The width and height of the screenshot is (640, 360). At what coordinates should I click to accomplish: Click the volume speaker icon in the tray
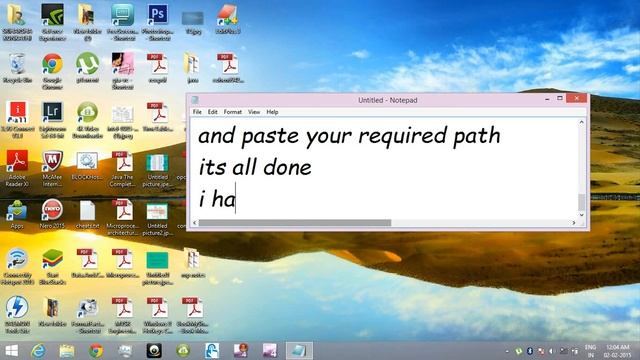[x=551, y=351]
